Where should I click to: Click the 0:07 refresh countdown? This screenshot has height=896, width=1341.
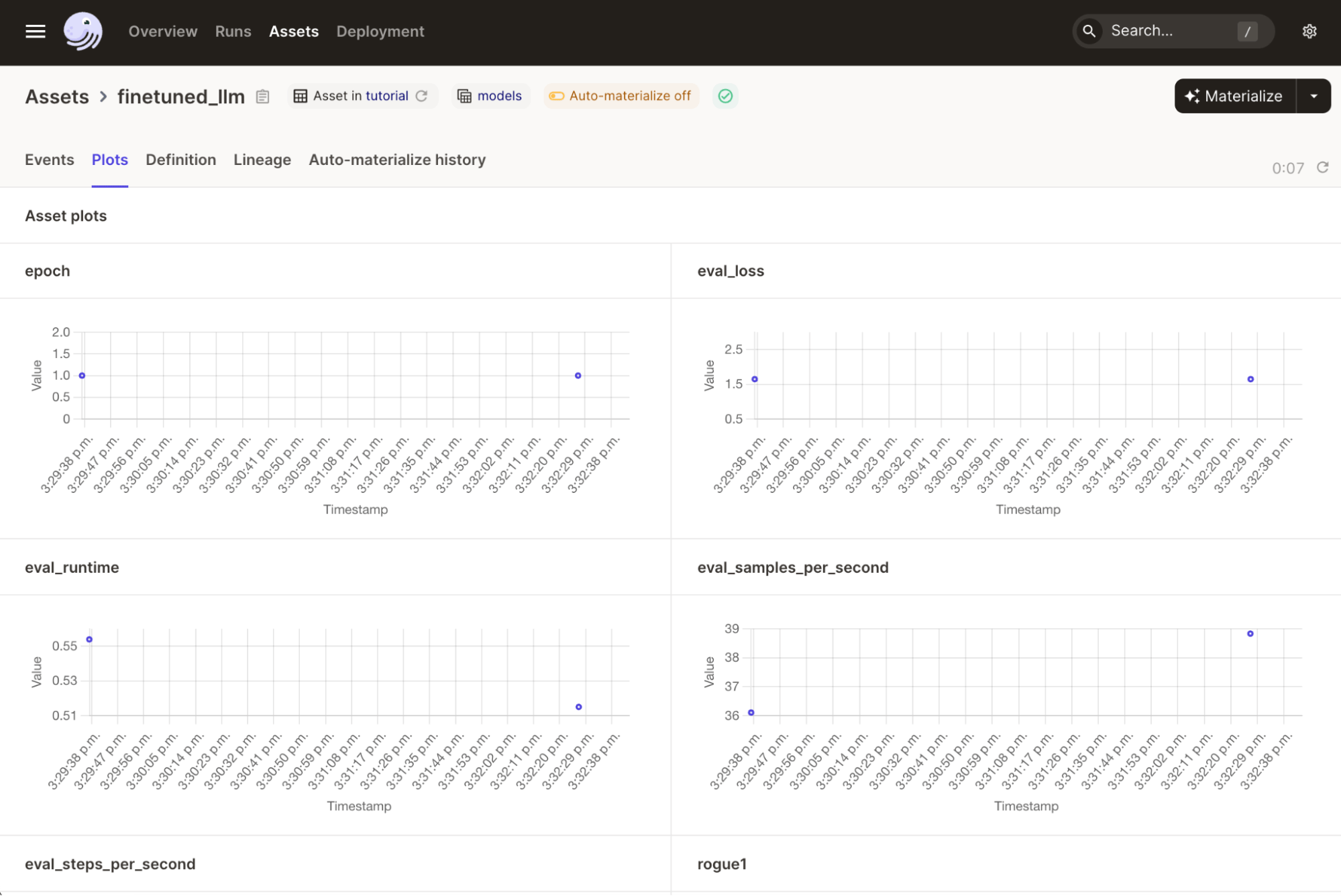(1288, 168)
